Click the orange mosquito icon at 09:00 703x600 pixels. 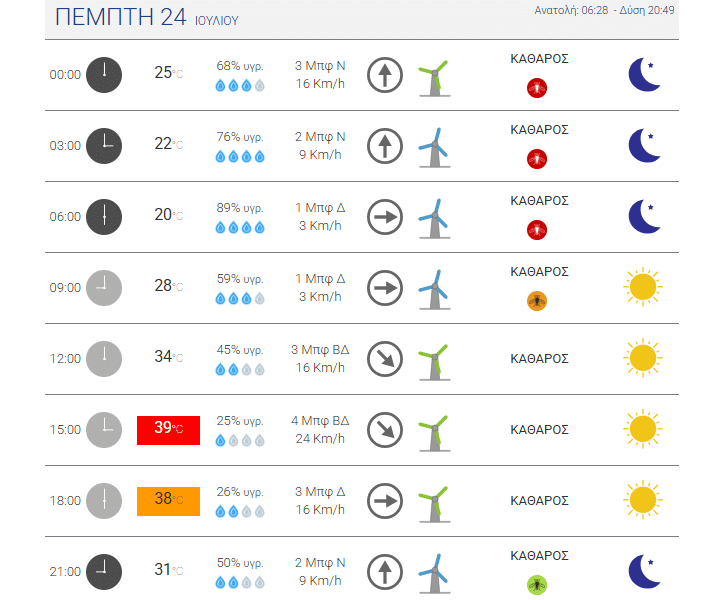click(537, 301)
